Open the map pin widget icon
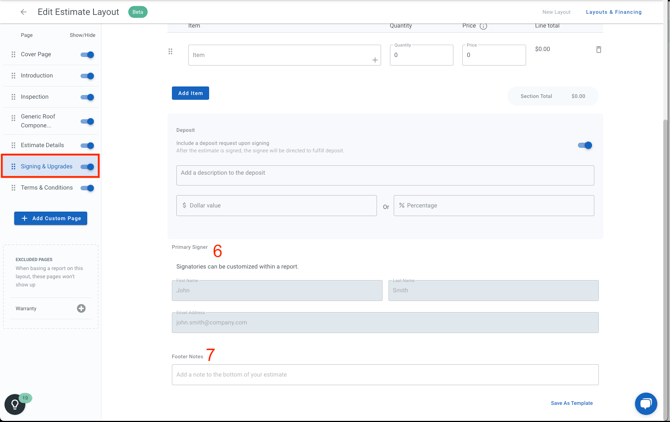This screenshot has height=422, width=670. pos(15,404)
